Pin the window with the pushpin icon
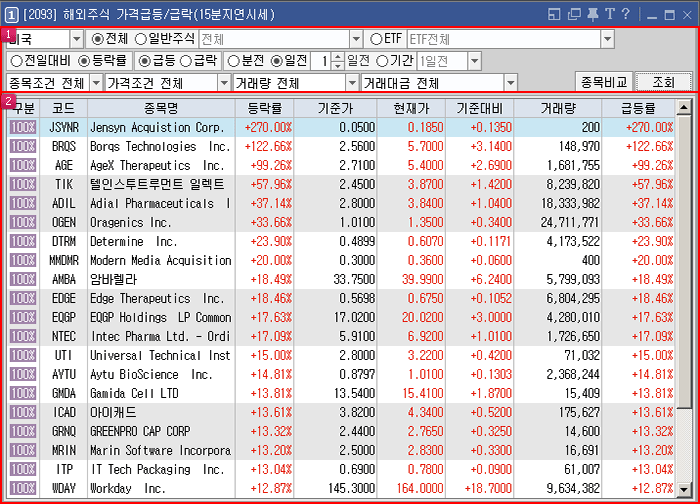Viewport: 700px width, 504px height. point(593,14)
